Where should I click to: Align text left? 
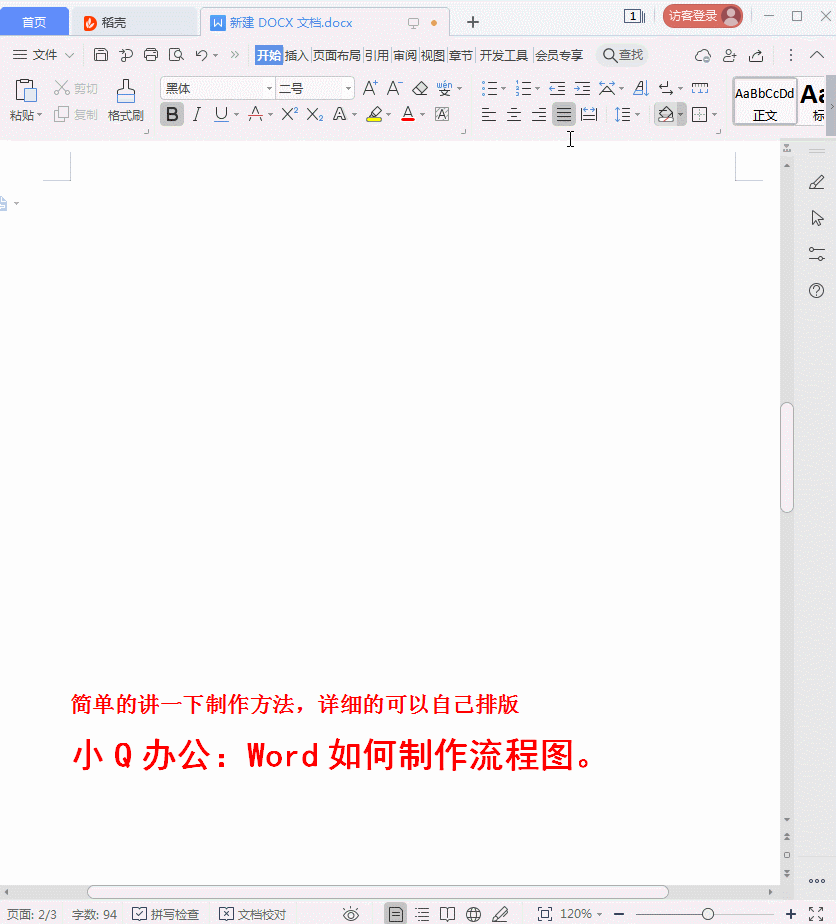coord(488,114)
